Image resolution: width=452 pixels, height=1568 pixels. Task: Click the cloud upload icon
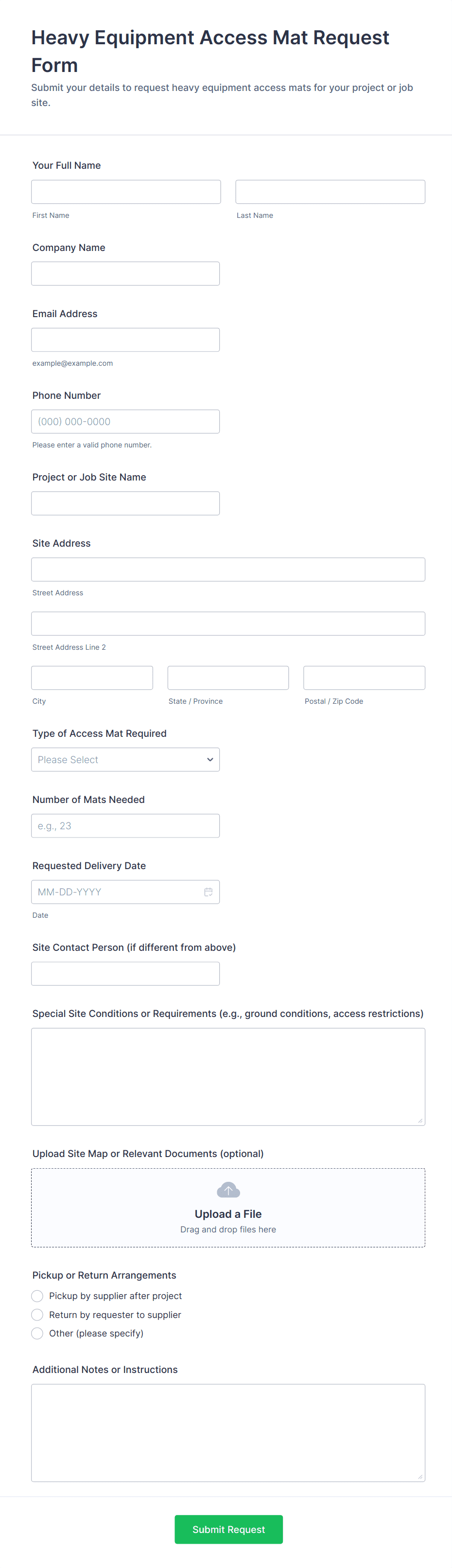[228, 1190]
